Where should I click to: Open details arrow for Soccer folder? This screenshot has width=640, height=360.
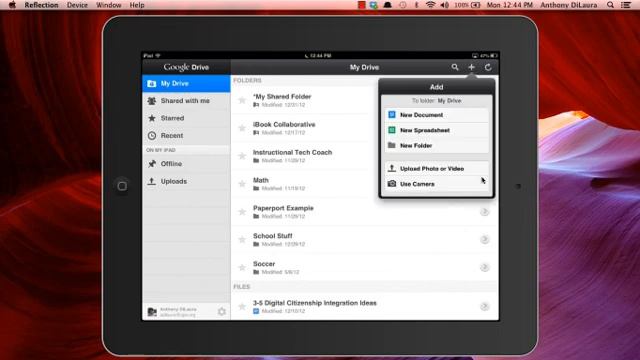[x=484, y=267]
